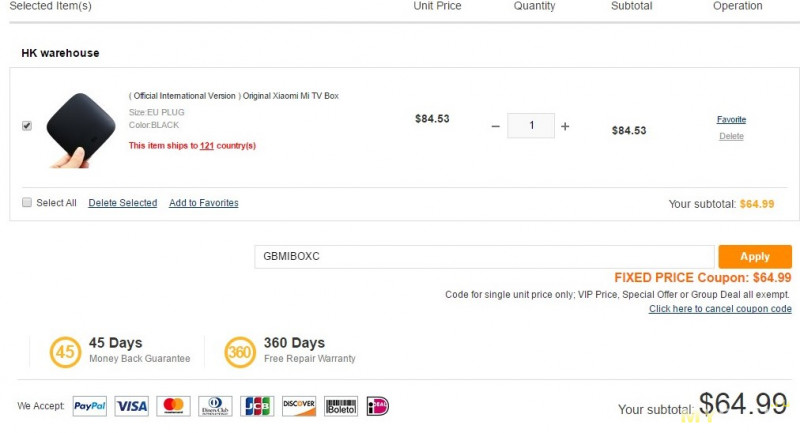800x433 pixels.
Task: Click the MasterCard payment icon
Action: (x=173, y=406)
